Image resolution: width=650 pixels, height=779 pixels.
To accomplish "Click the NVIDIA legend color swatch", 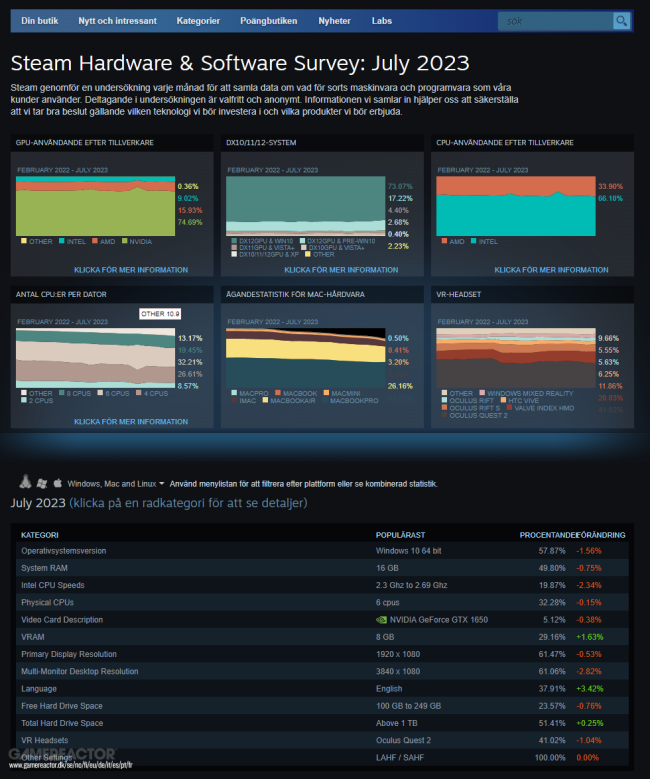I will 125,241.
